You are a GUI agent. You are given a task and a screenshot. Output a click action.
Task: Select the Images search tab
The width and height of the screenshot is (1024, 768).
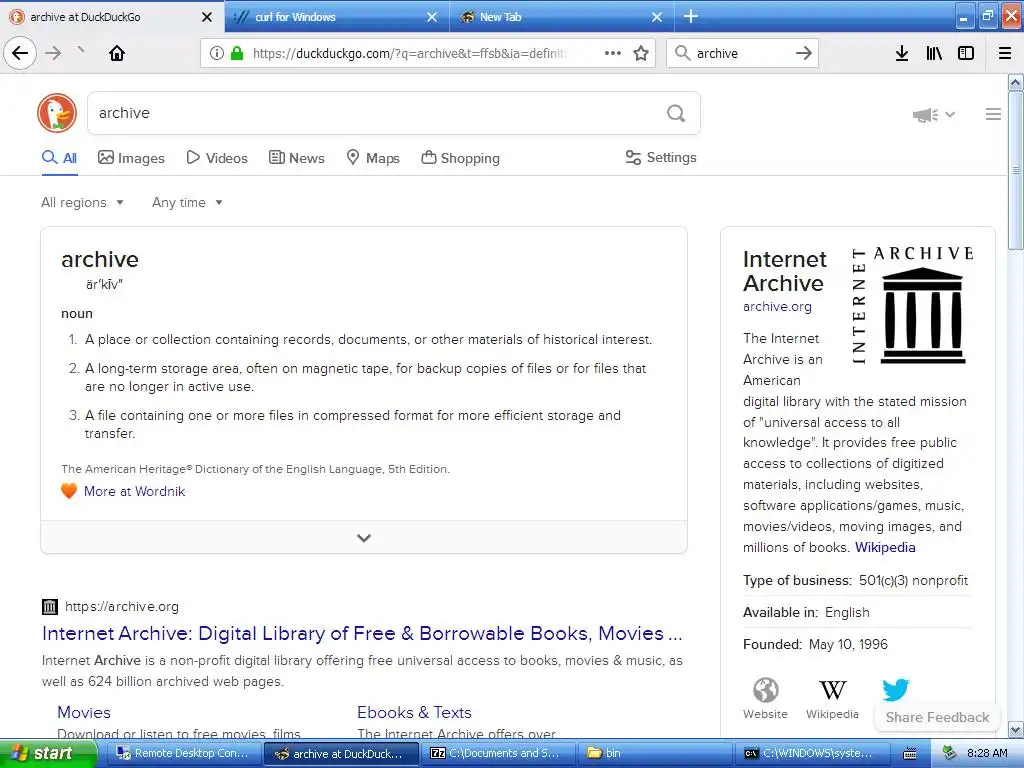click(x=131, y=158)
